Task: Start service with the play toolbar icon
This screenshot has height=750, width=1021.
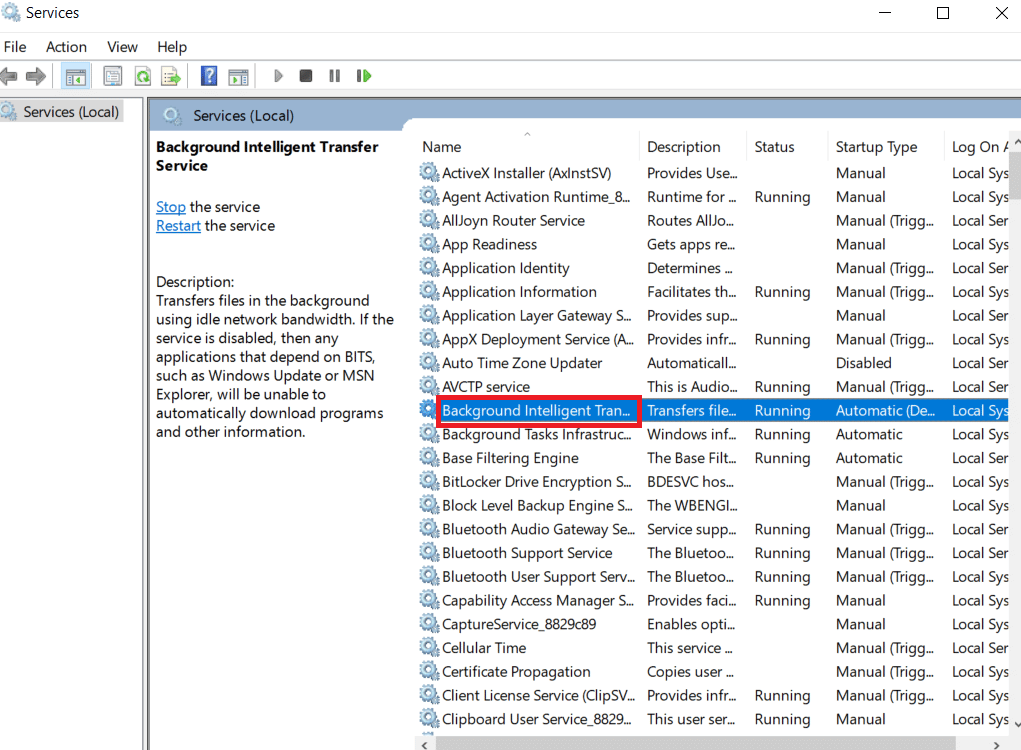Action: 278,76
